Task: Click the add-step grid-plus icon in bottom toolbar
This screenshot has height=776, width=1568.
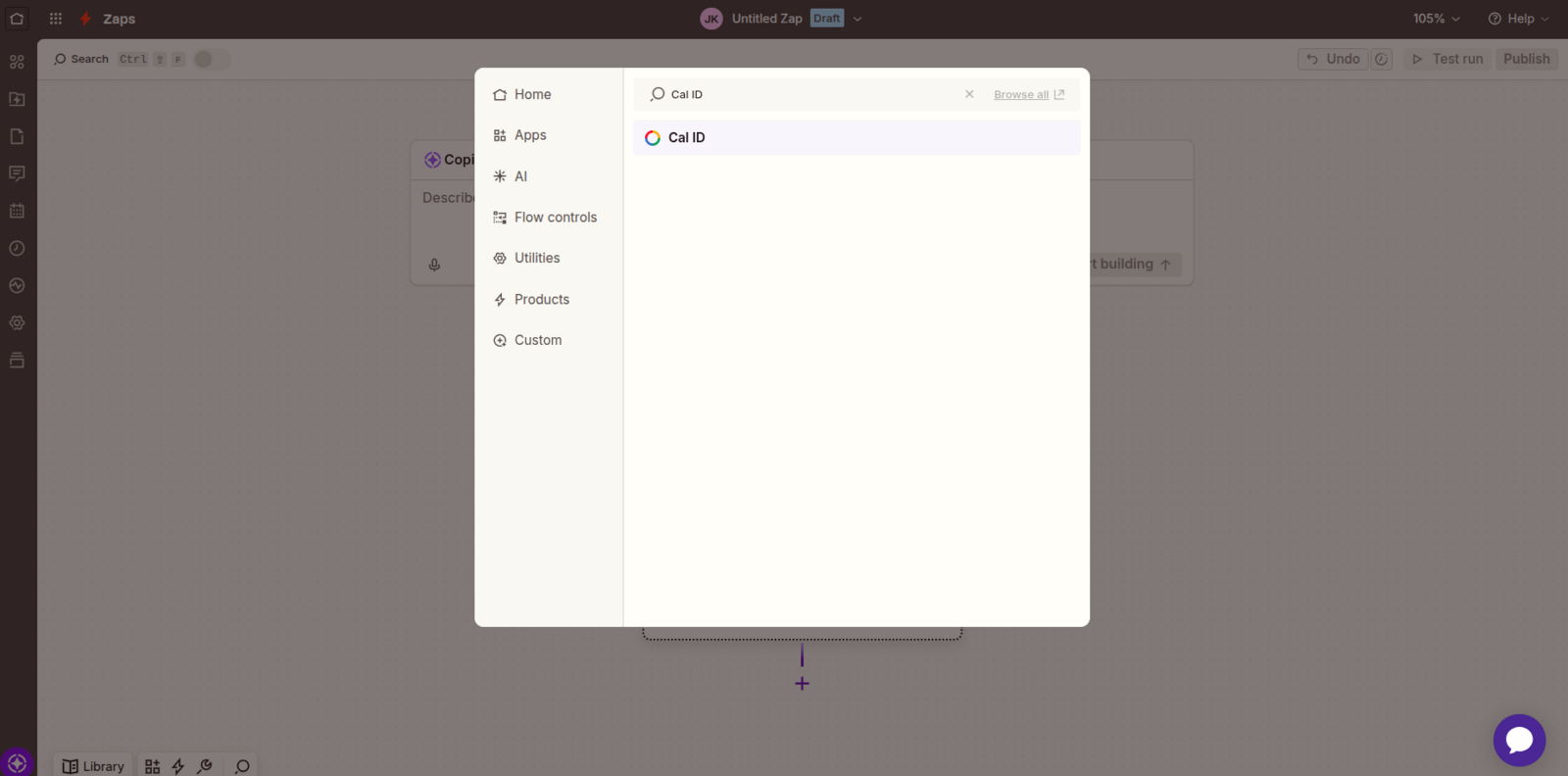Action: [x=152, y=766]
